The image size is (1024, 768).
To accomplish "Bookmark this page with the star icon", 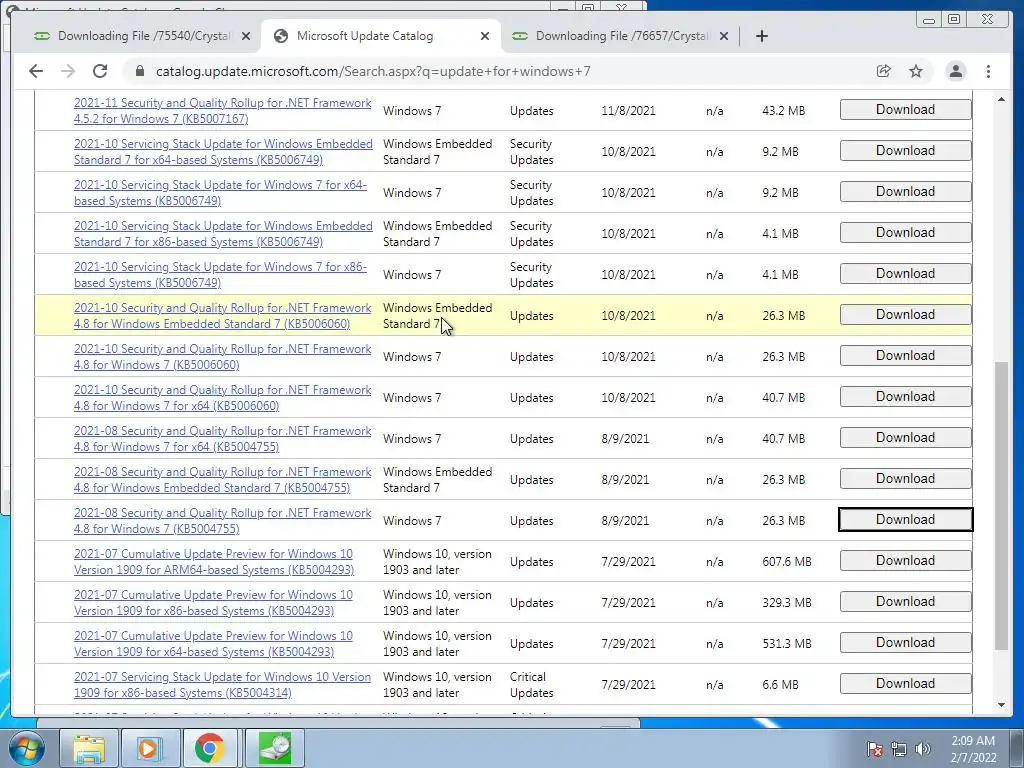I will point(916,71).
